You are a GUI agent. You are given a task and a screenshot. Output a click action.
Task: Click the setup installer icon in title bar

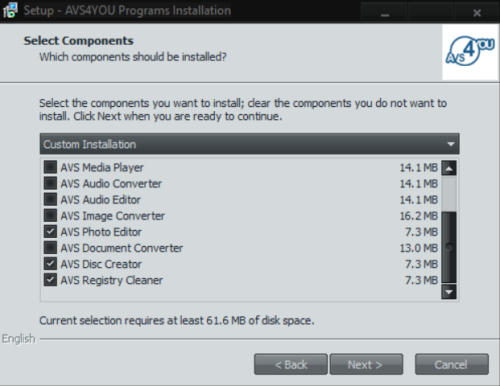point(10,11)
